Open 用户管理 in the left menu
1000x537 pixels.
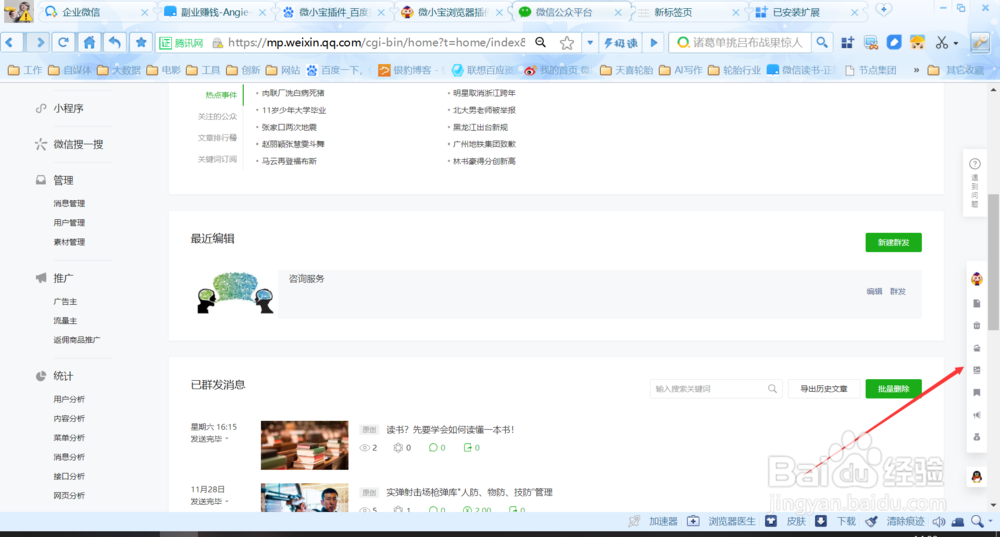coord(69,223)
